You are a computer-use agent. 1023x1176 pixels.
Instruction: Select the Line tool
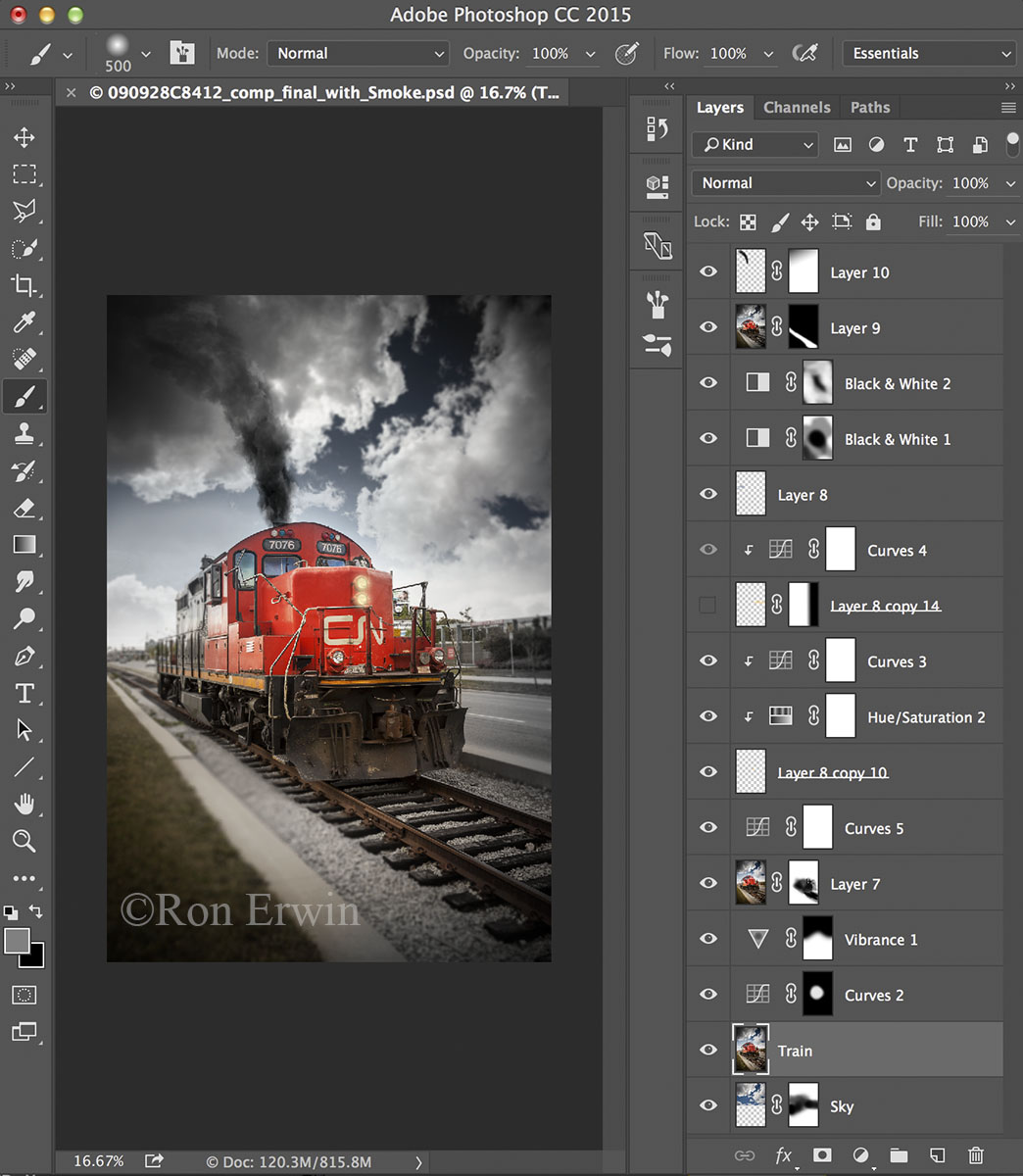pos(24,767)
